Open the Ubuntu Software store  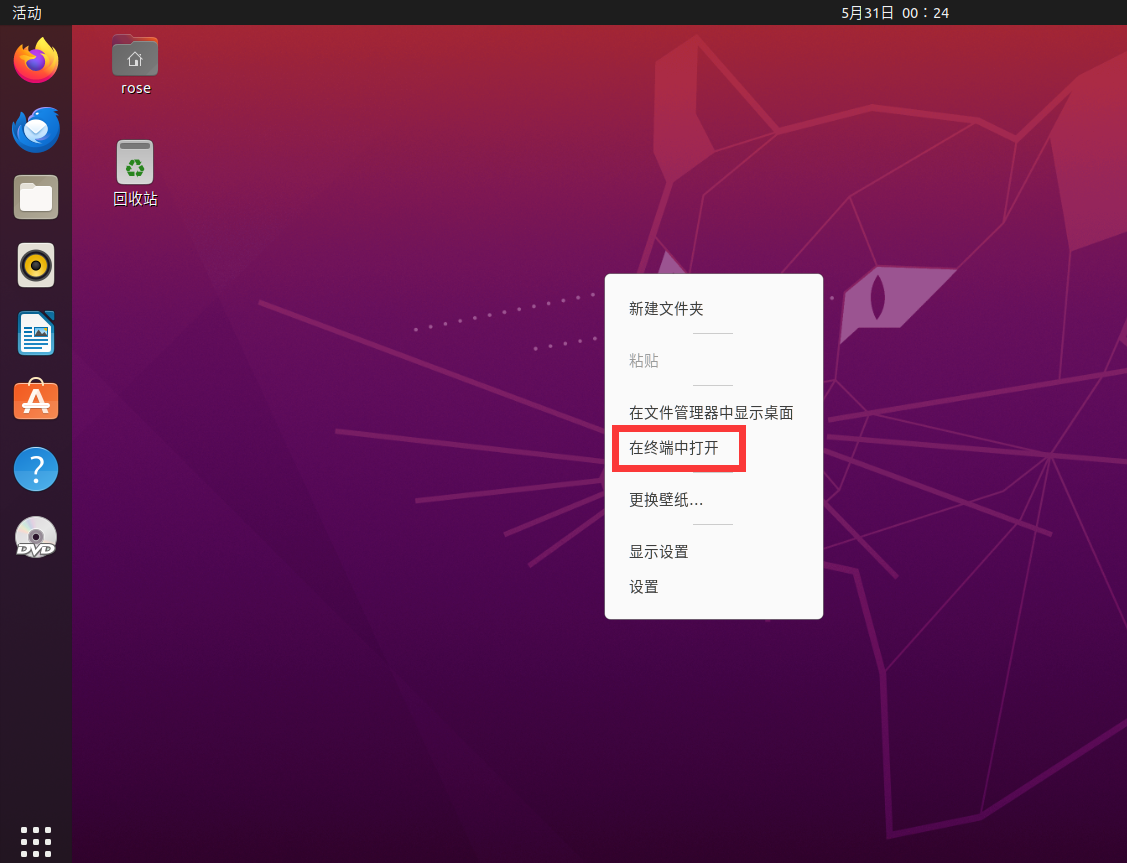[36, 400]
